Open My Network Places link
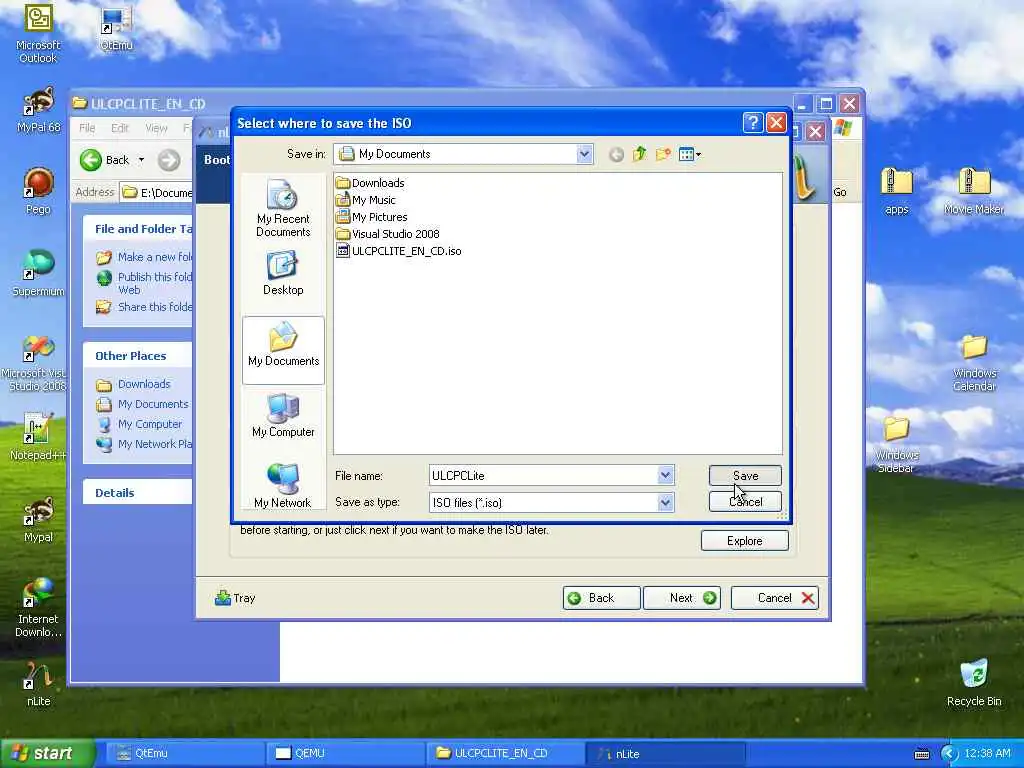The image size is (1024, 768). tap(144, 444)
